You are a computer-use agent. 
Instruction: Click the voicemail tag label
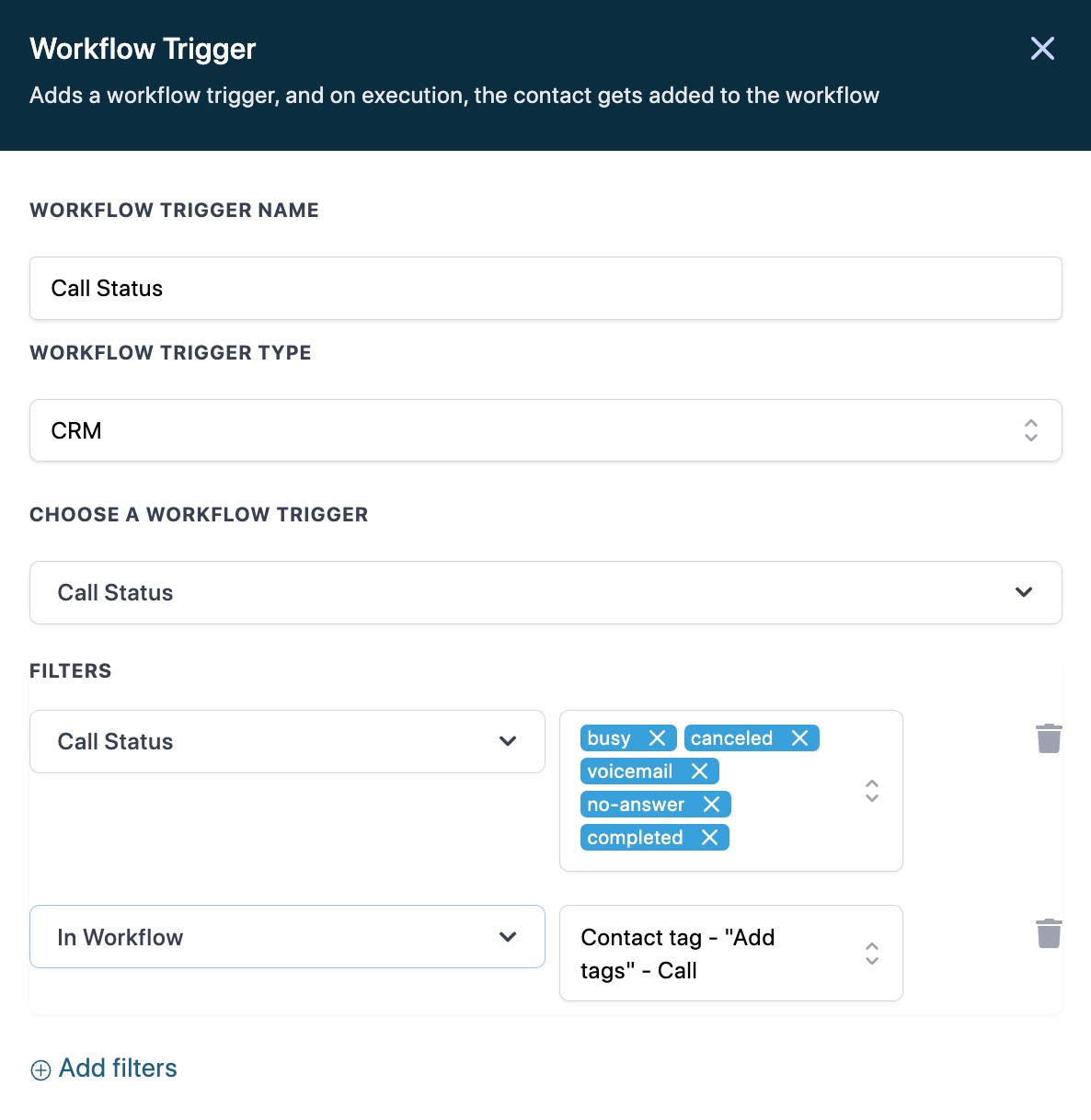630,771
